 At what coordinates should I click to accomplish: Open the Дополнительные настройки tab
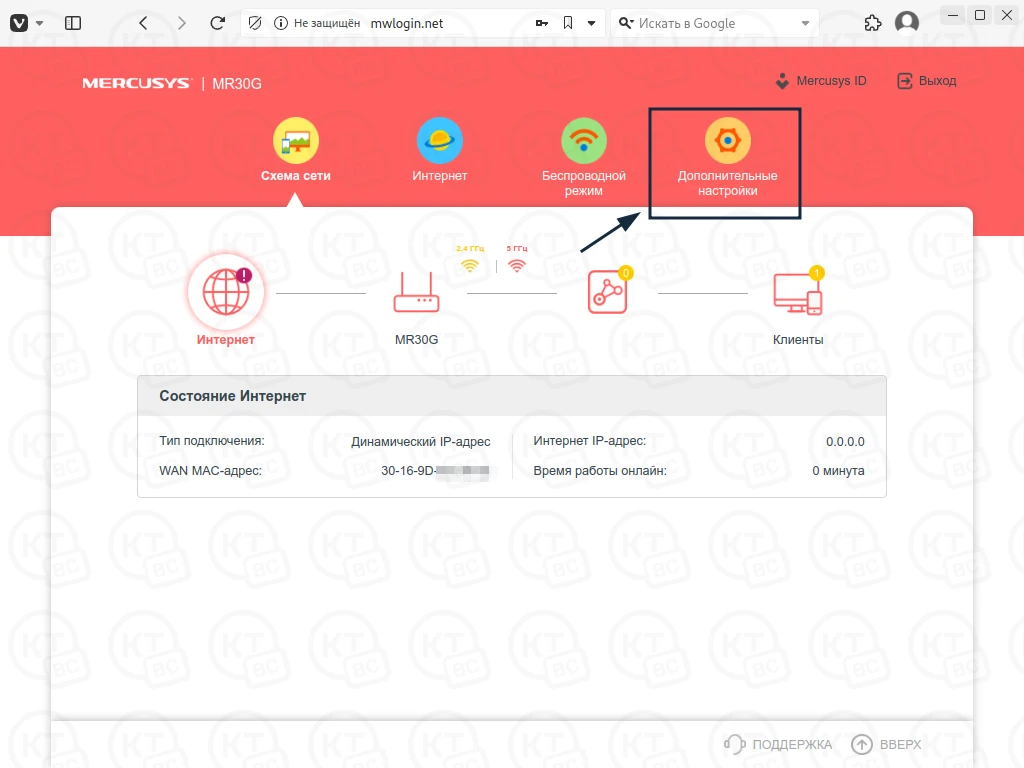[x=728, y=157]
